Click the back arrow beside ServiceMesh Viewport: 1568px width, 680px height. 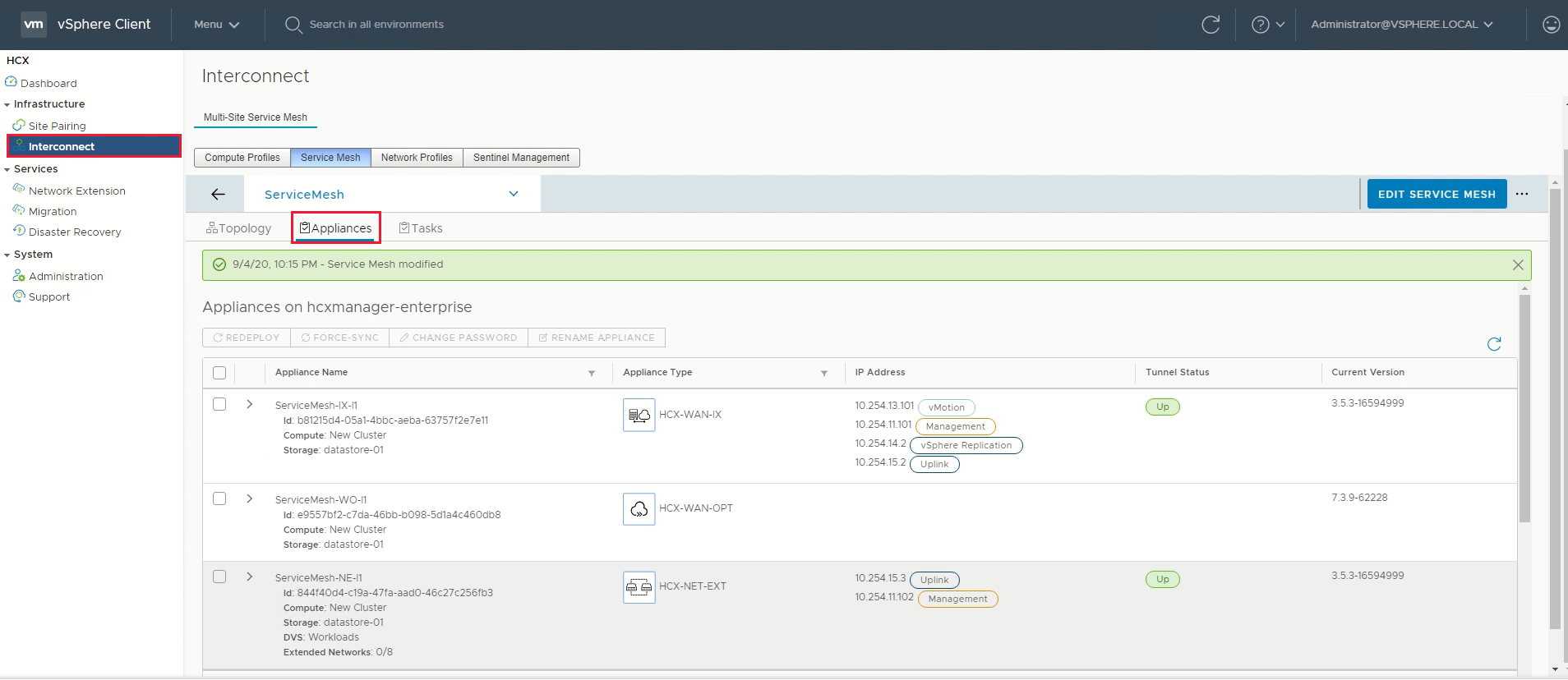[218, 195]
